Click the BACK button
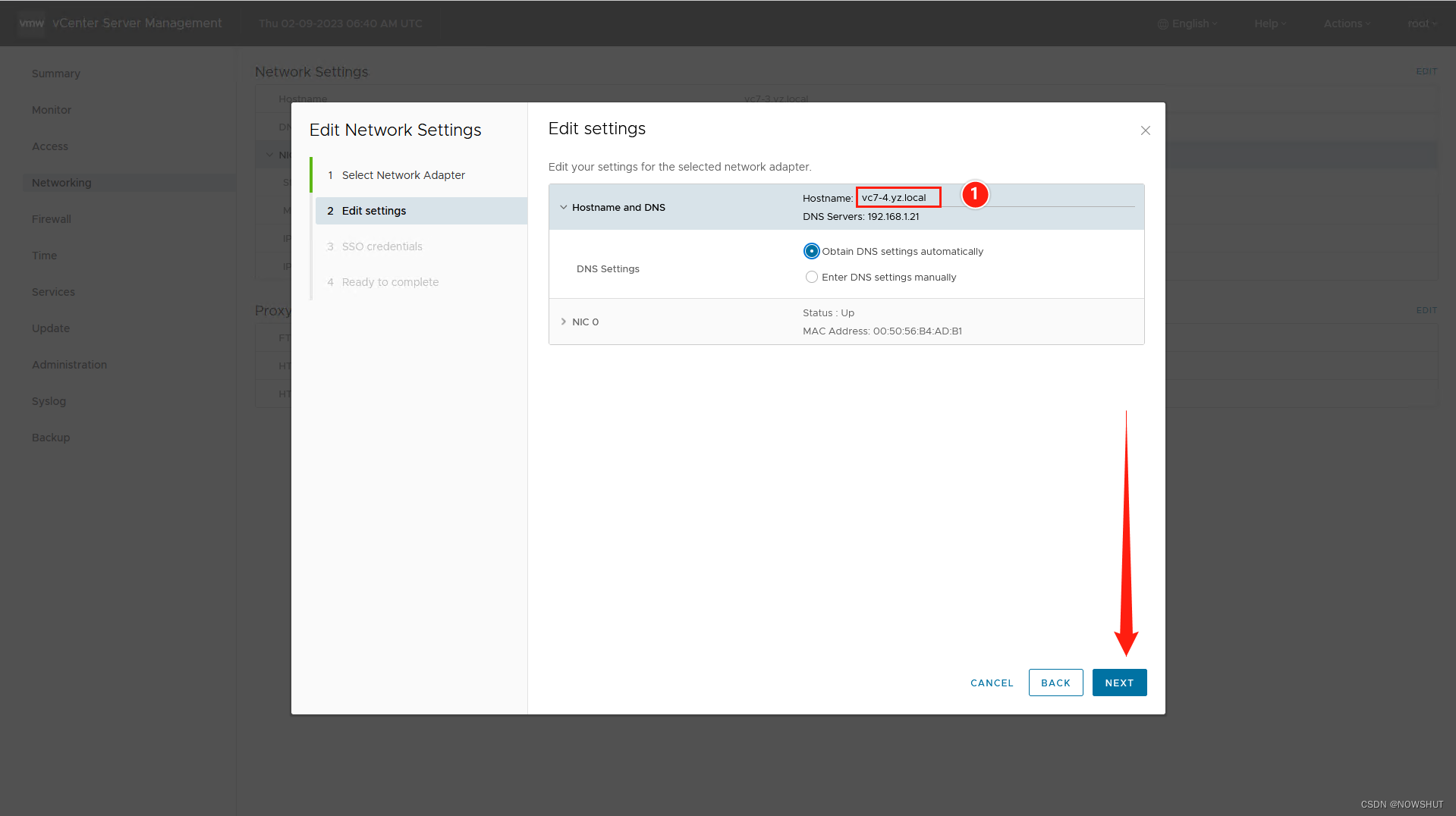 pyautogui.click(x=1055, y=683)
